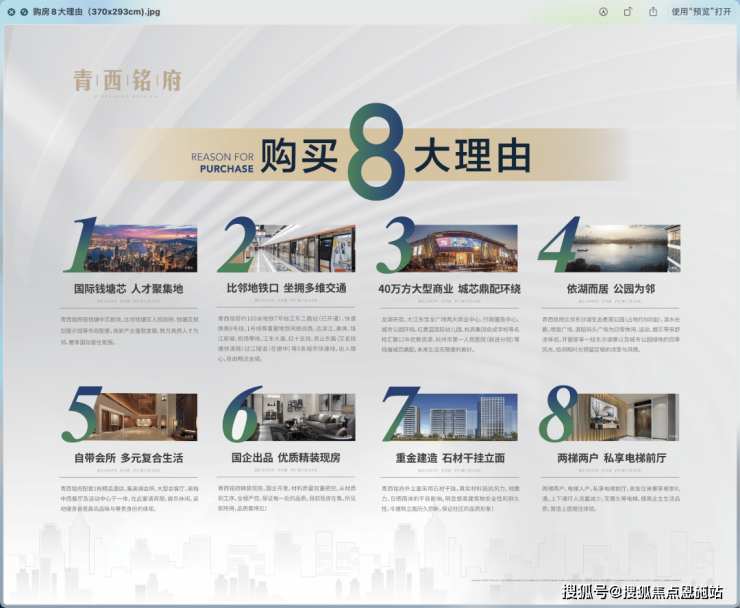
Task: Click the high-rise building photo beside number 7
Action: tap(467, 416)
